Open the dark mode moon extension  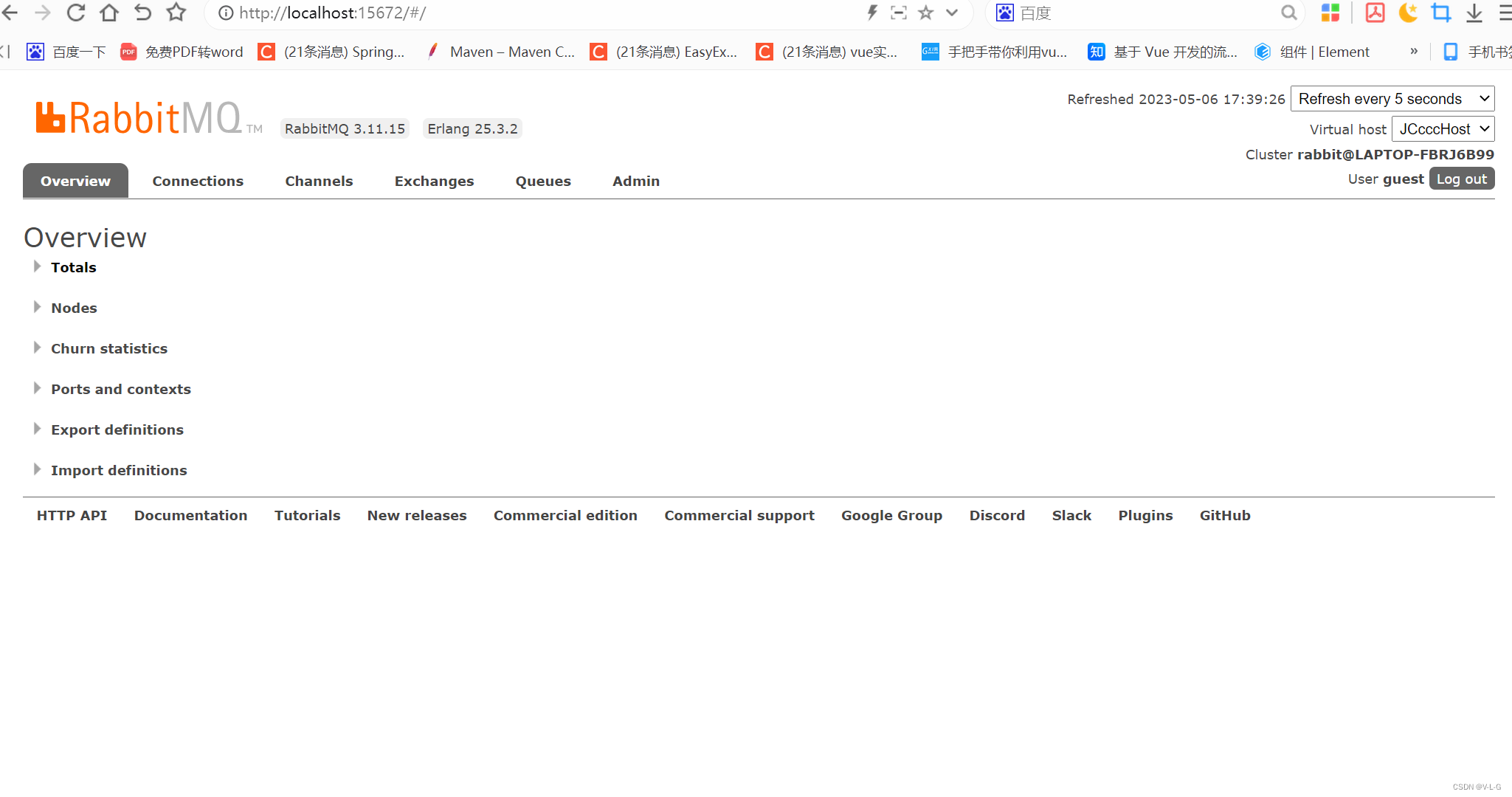tap(1408, 13)
